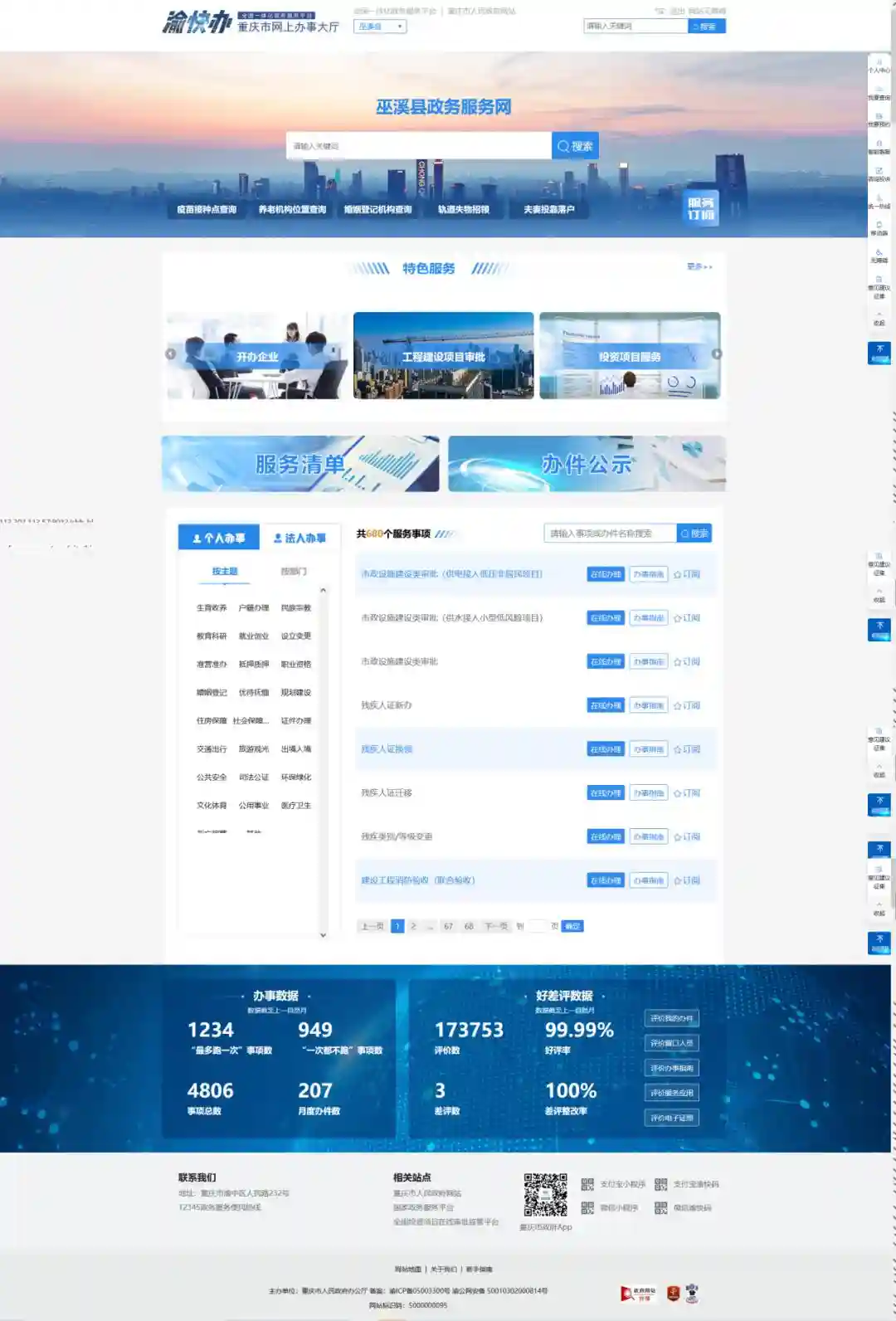Image resolution: width=896 pixels, height=1321 pixels.
Task: Click the top banner search magnifier button
Action: tap(575, 146)
